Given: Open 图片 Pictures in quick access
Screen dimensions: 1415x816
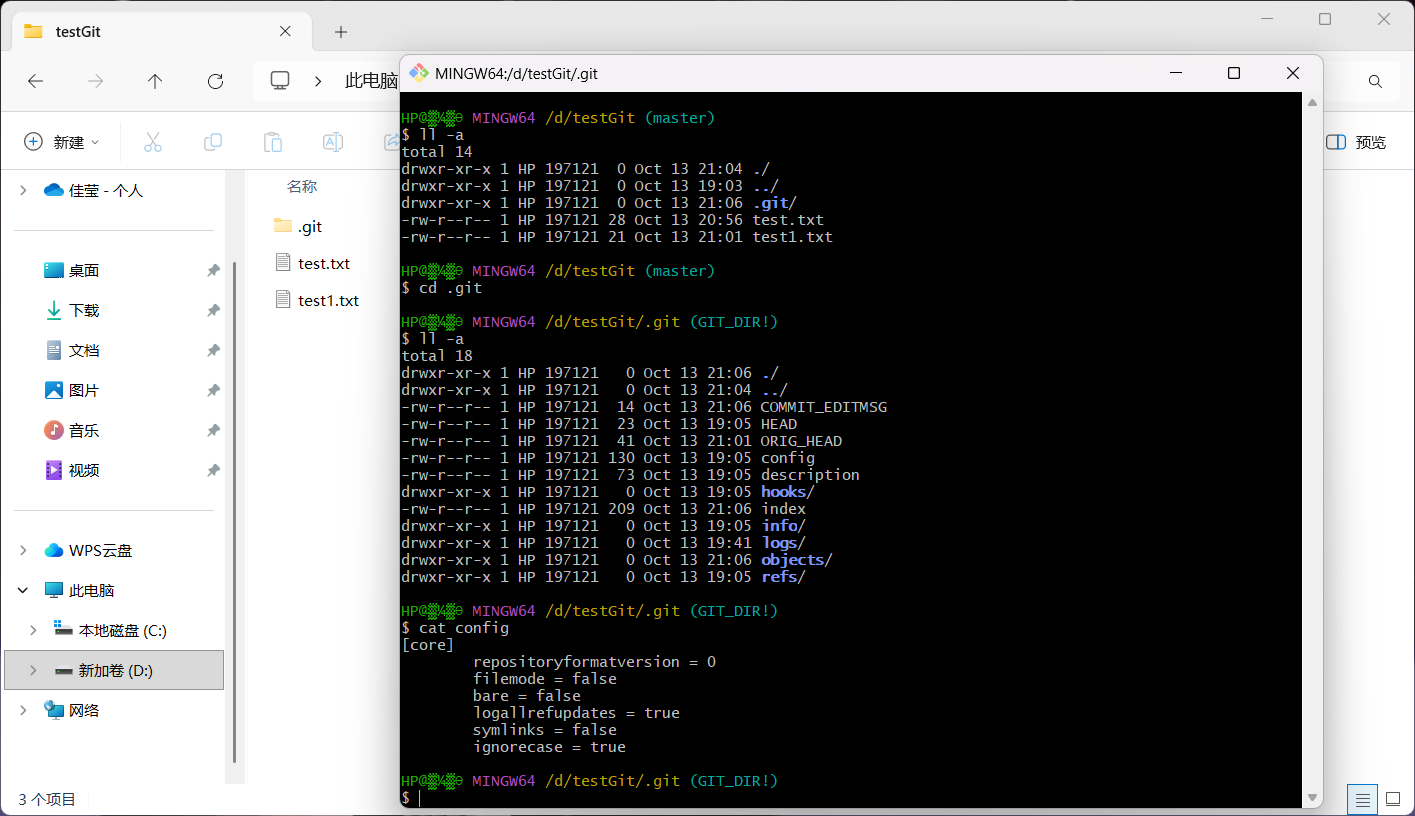Looking at the screenshot, I should point(84,390).
